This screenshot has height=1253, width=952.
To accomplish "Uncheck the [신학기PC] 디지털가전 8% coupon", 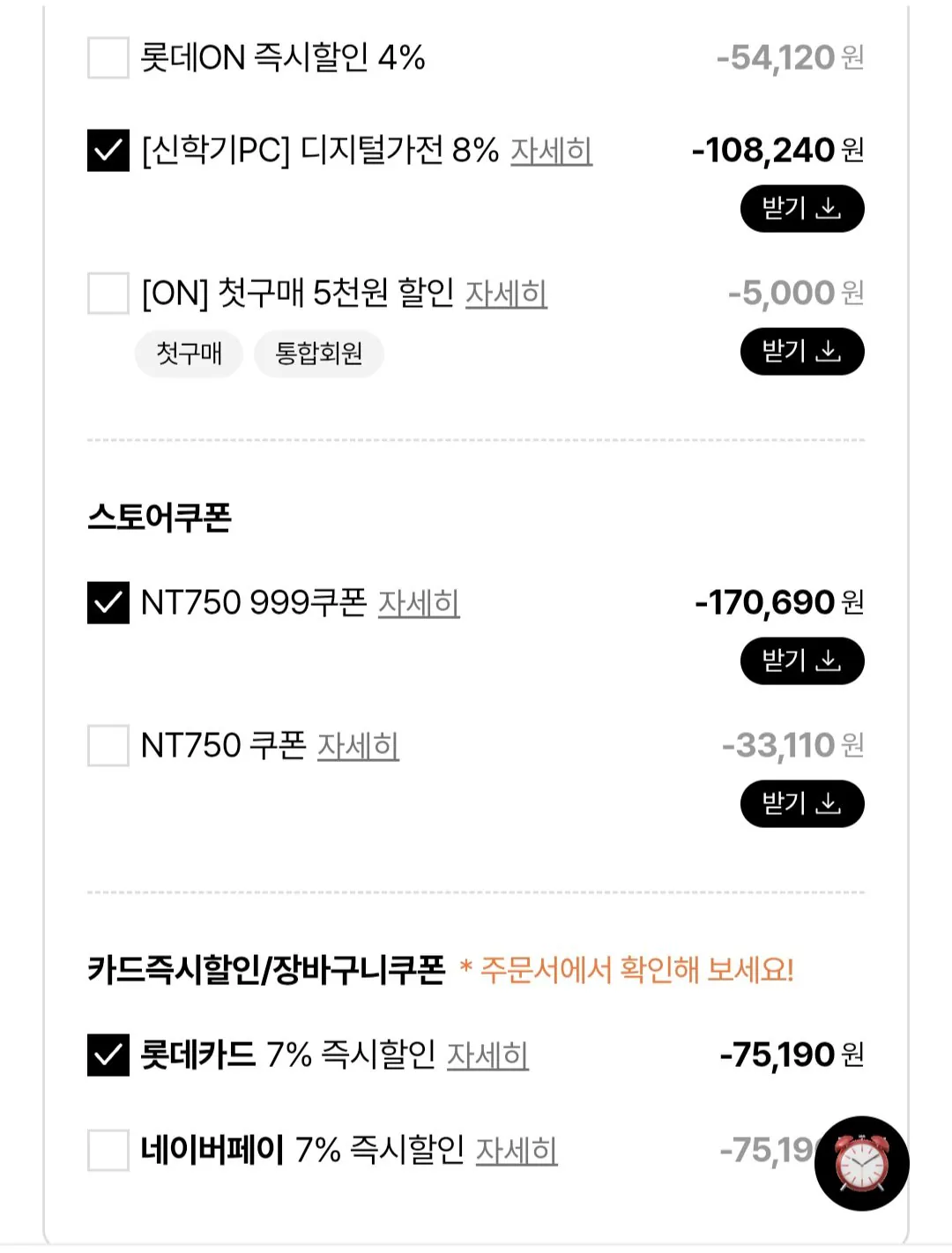I will (108, 151).
